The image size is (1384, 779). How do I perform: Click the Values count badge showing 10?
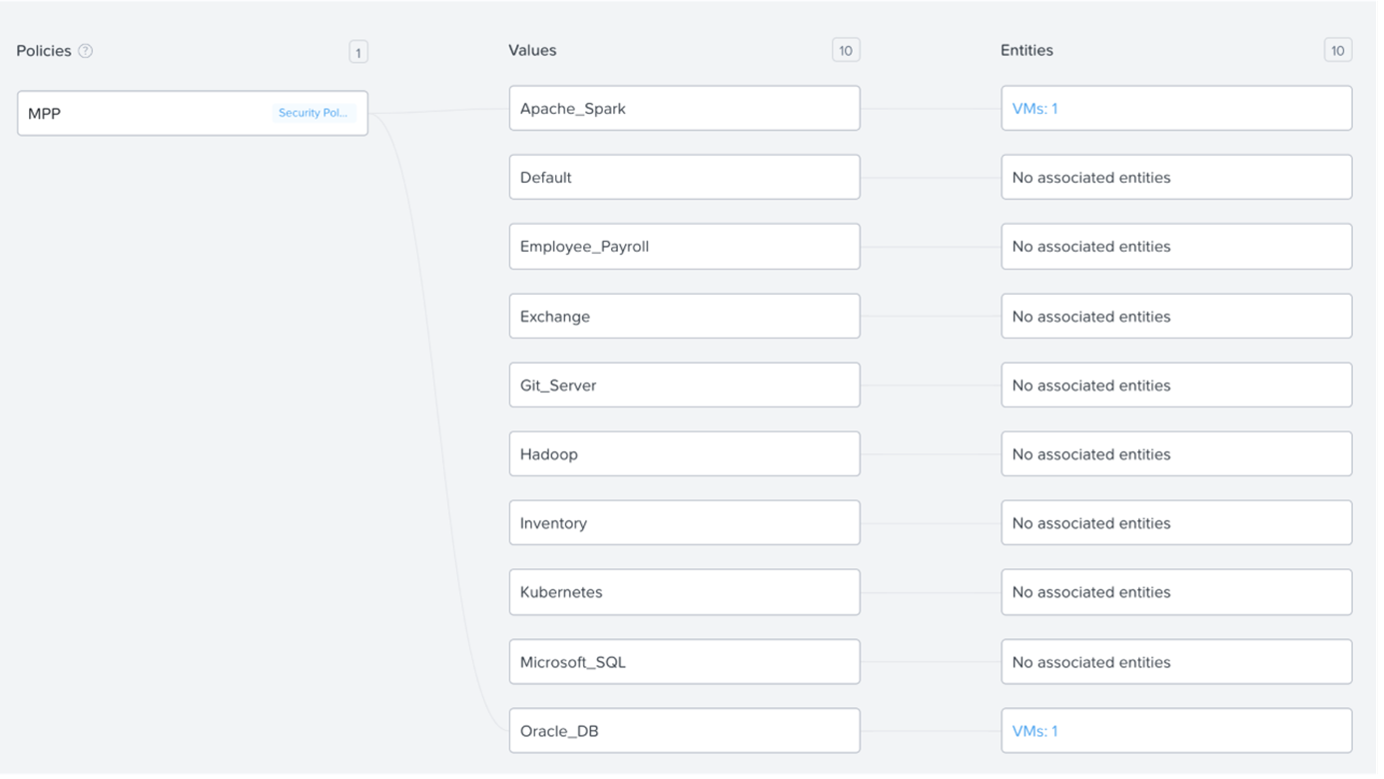846,50
